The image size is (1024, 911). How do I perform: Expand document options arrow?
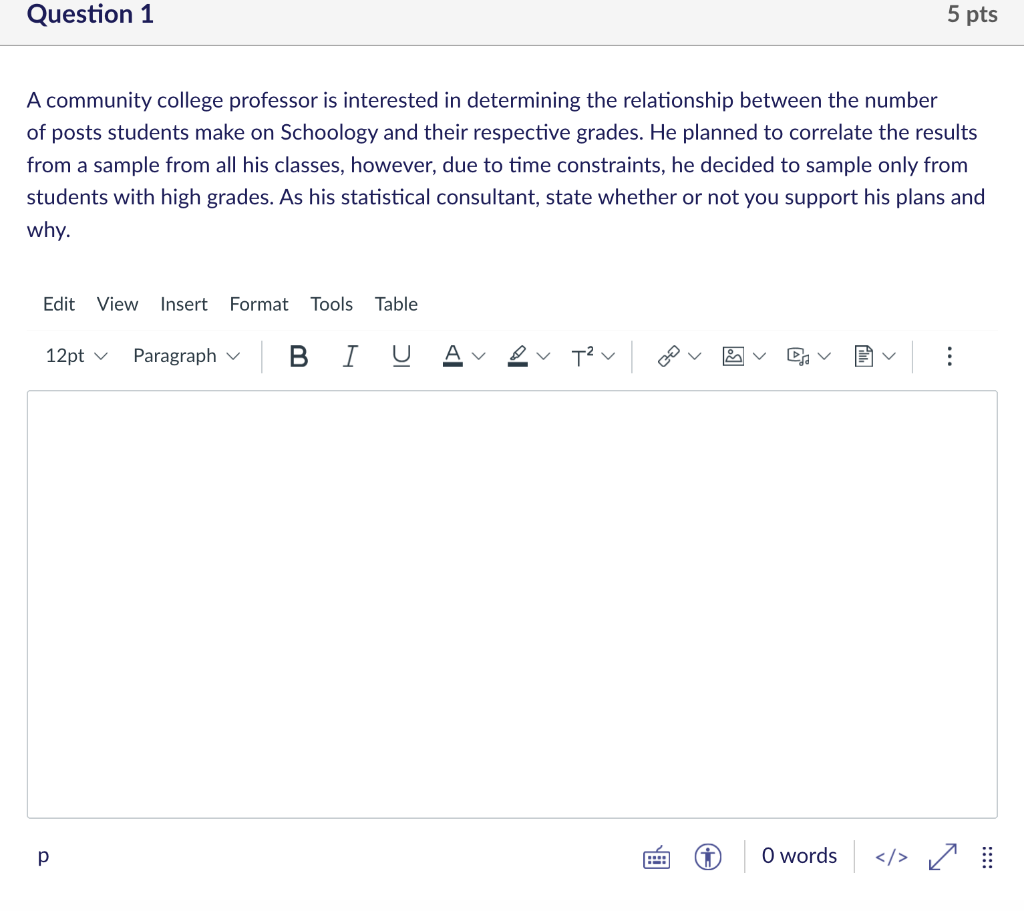[889, 357]
